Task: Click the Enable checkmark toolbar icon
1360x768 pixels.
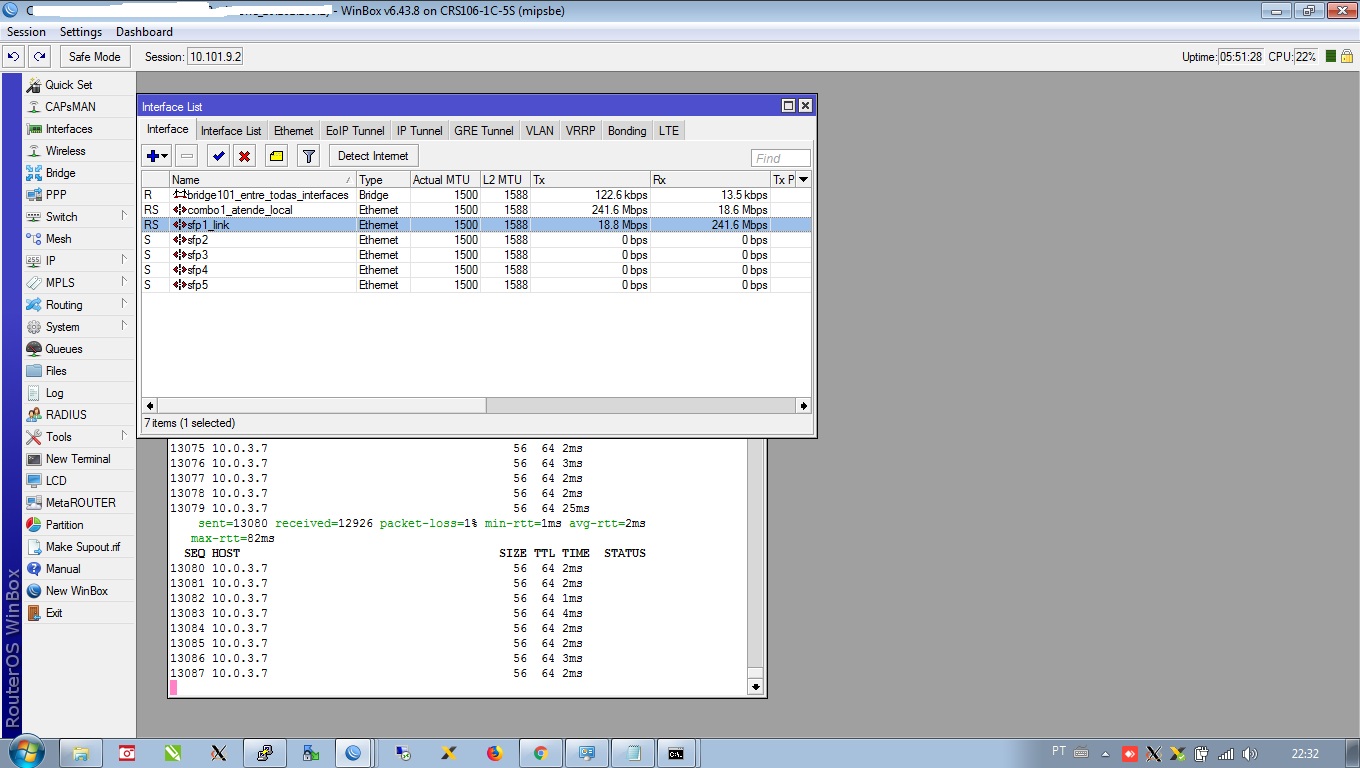Action: pyautogui.click(x=218, y=156)
